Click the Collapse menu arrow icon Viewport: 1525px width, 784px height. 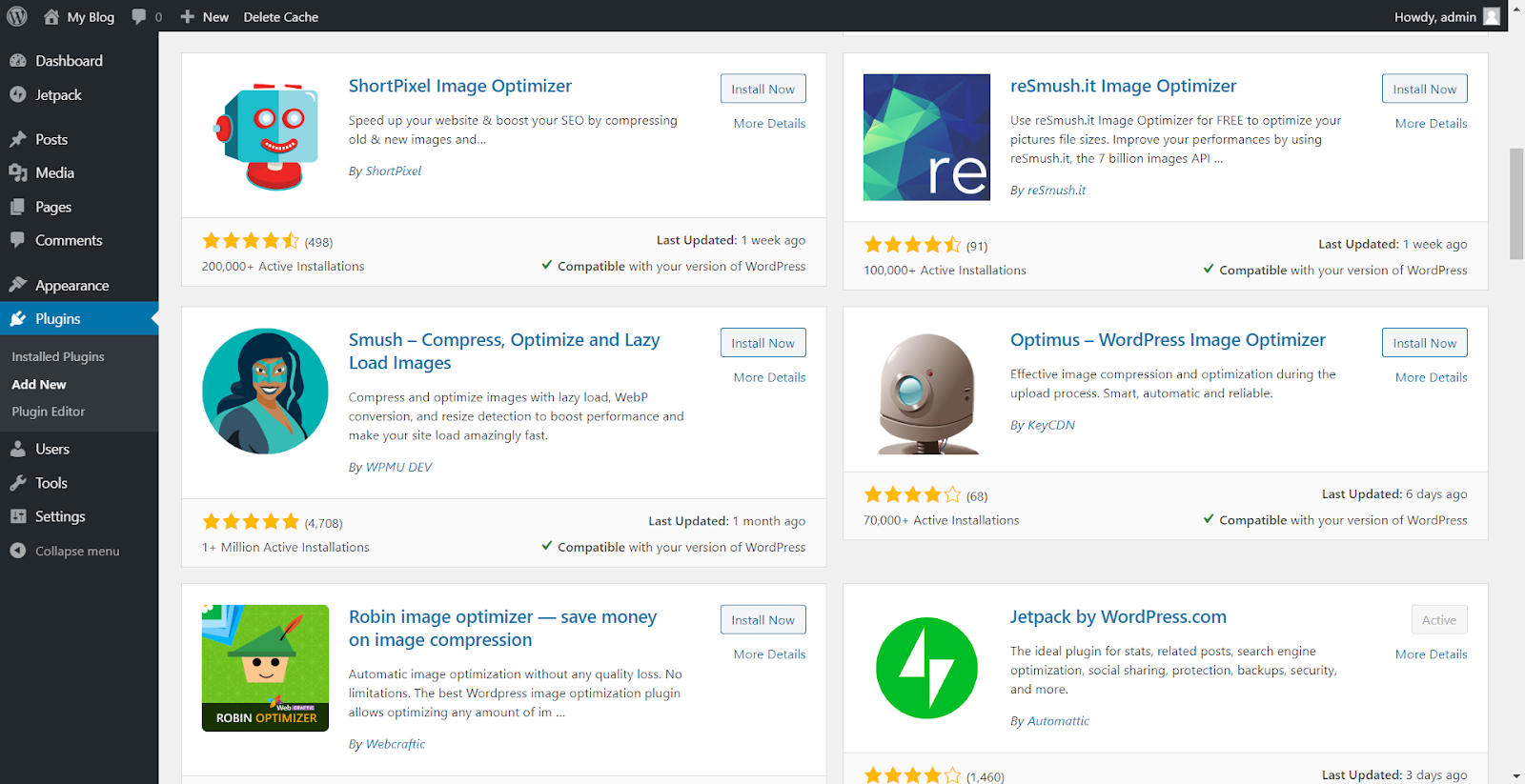(x=18, y=551)
